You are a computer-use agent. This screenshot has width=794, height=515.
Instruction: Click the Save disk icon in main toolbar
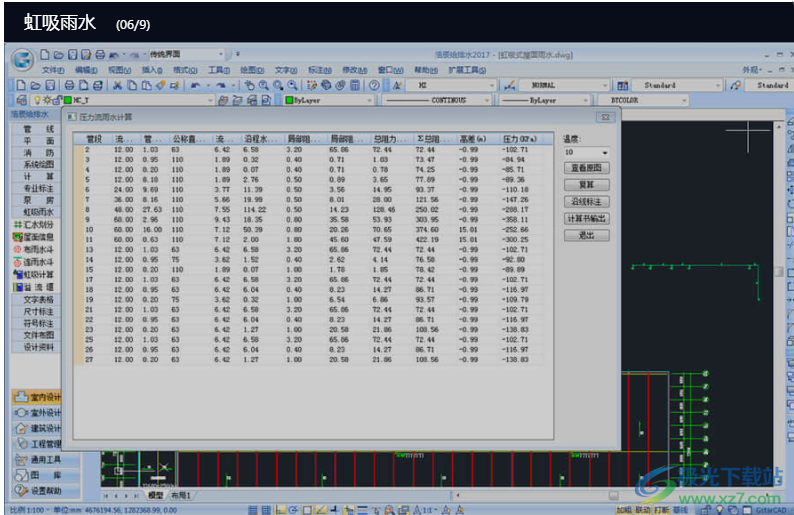point(50,85)
